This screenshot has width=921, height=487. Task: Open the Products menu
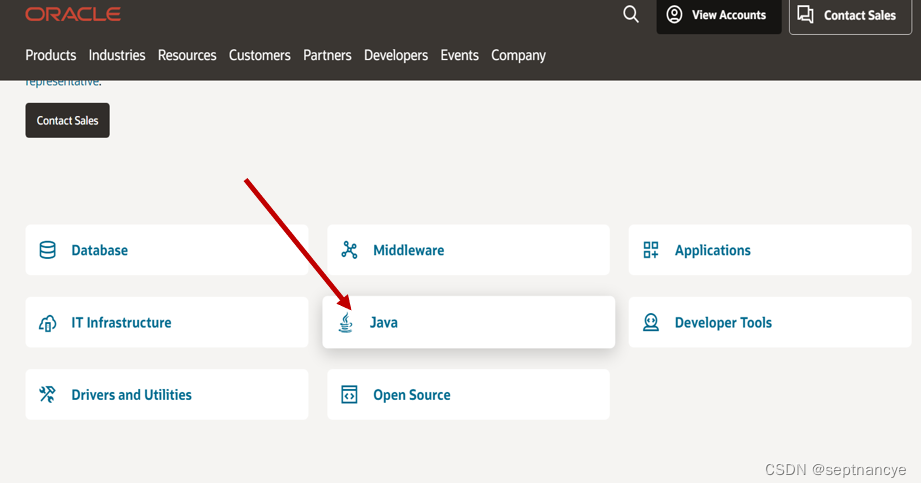tap(51, 55)
